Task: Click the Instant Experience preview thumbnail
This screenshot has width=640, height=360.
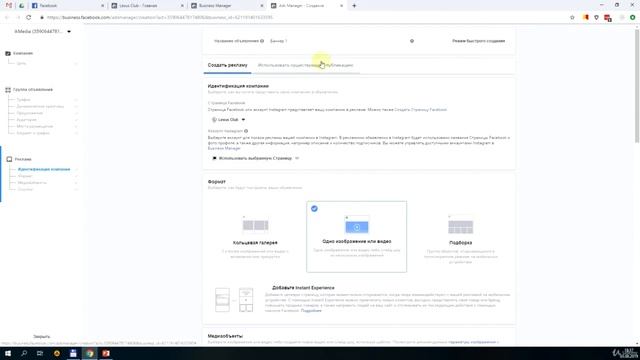Action: [234, 300]
